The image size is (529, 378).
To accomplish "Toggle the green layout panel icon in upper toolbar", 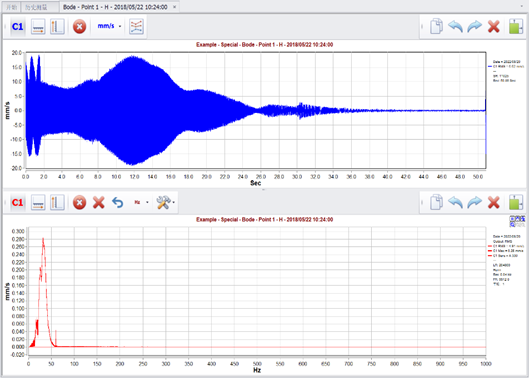I will tap(516, 27).
